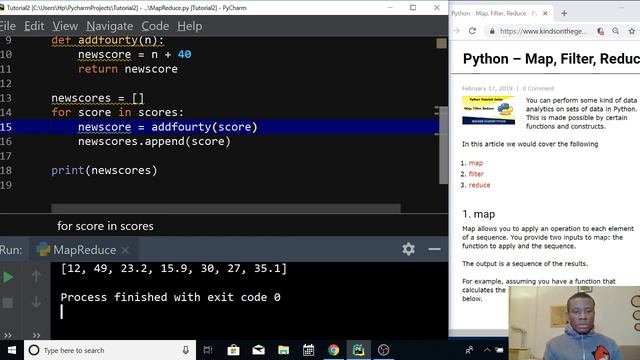Screen dimensions: 640x360
Task: Click the down arrow in Run panel
Action: pyautogui.click(x=36, y=302)
